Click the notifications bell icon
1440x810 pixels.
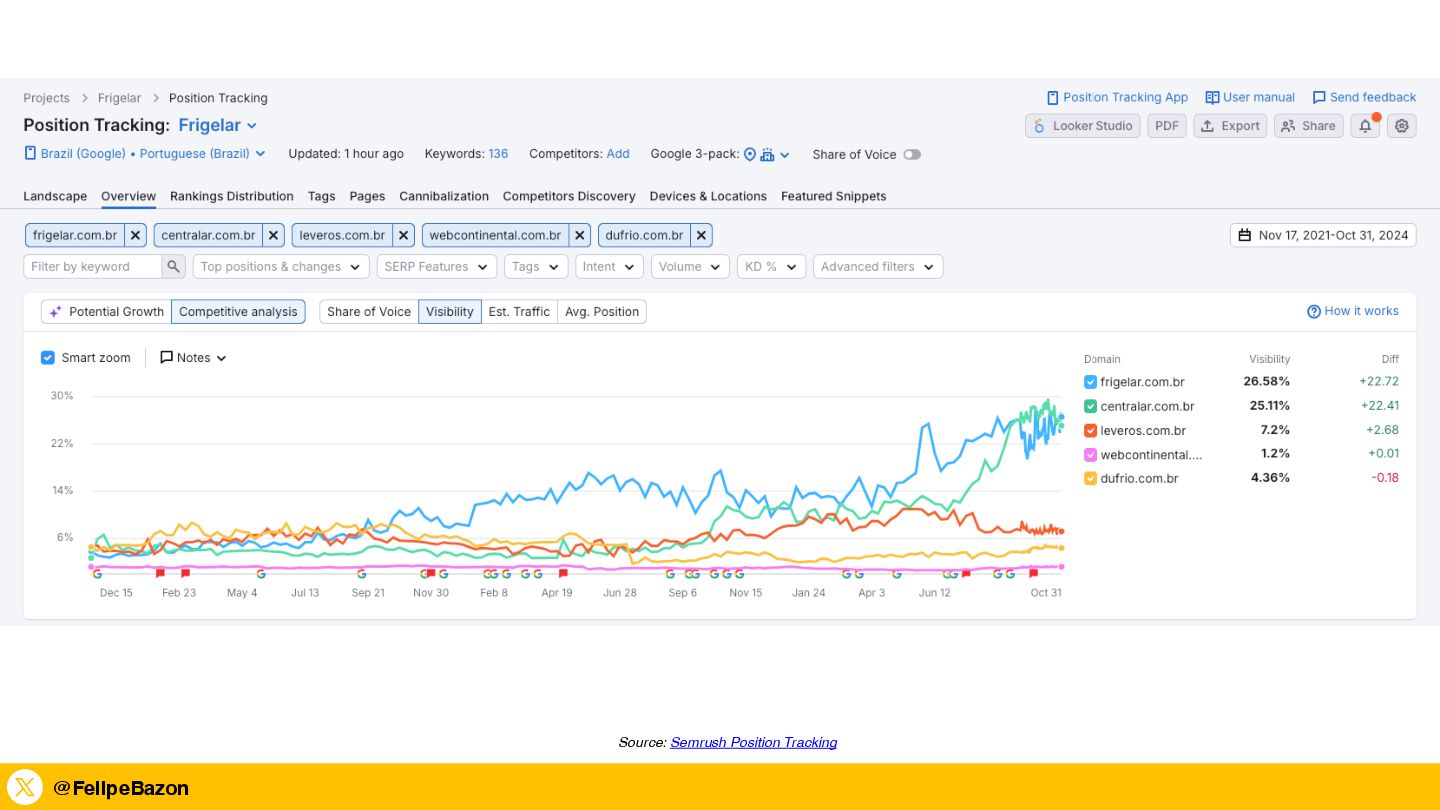[x=1365, y=126]
